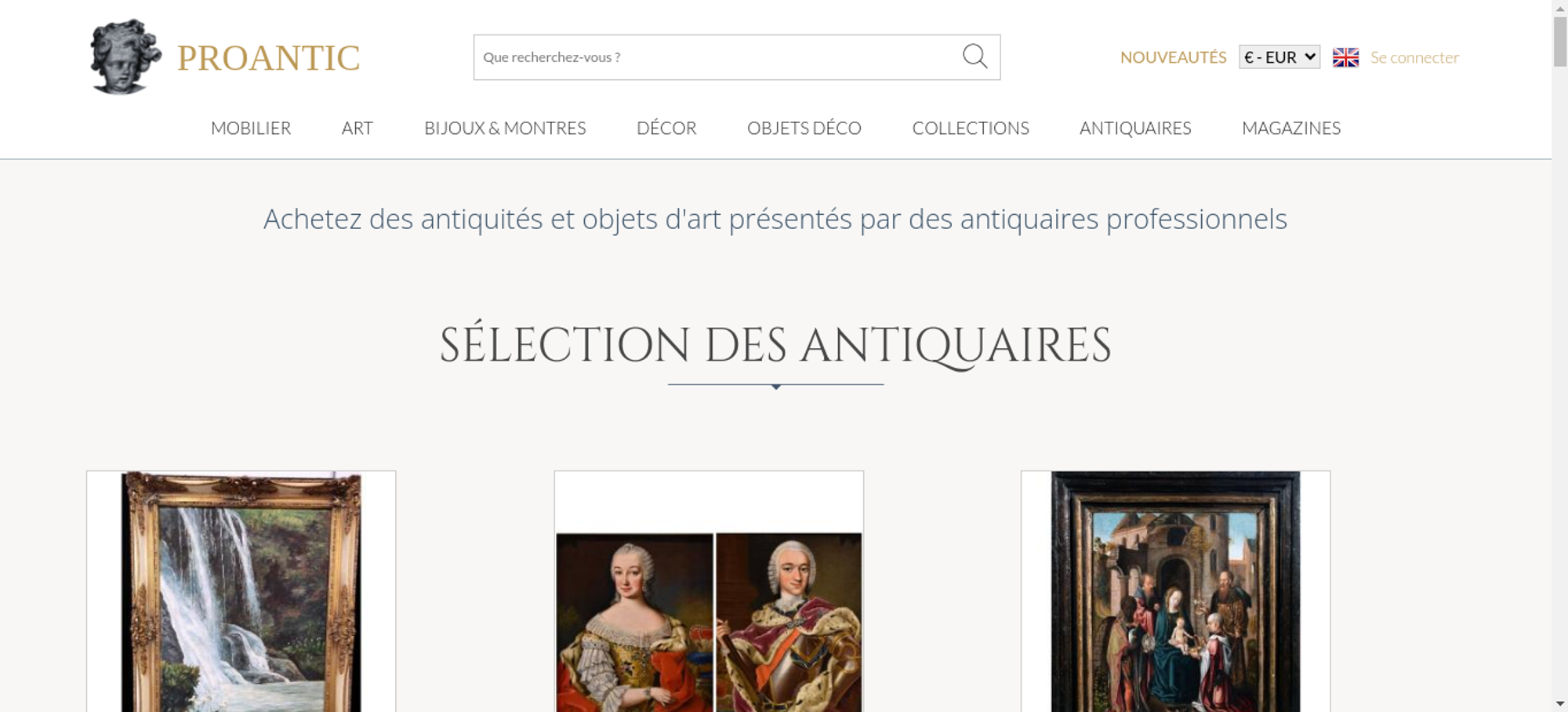1568x712 pixels.
Task: Open the Bijoux & Montres menu
Action: tap(505, 128)
